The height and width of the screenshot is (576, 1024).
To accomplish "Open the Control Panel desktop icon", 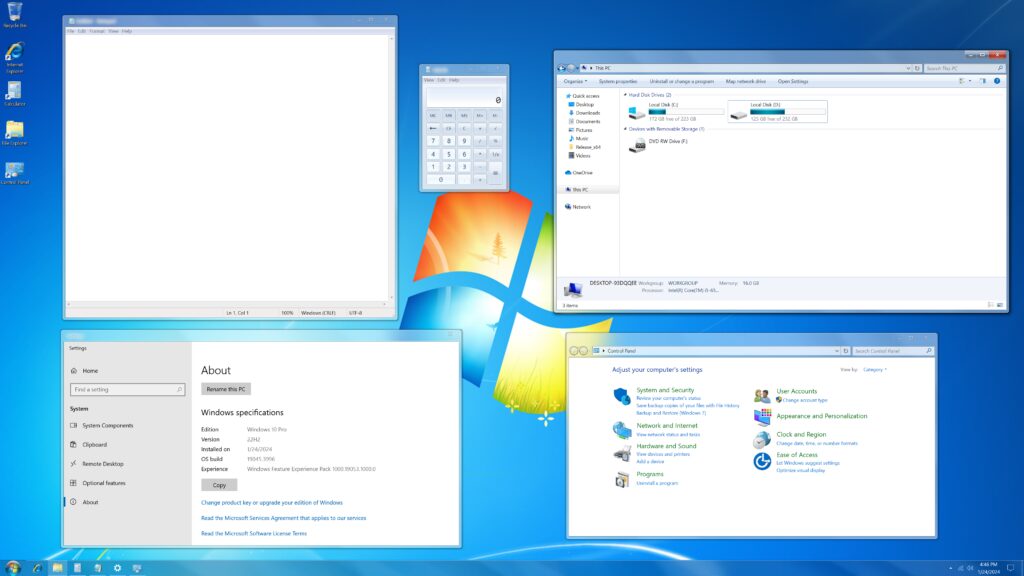I will pos(14,172).
